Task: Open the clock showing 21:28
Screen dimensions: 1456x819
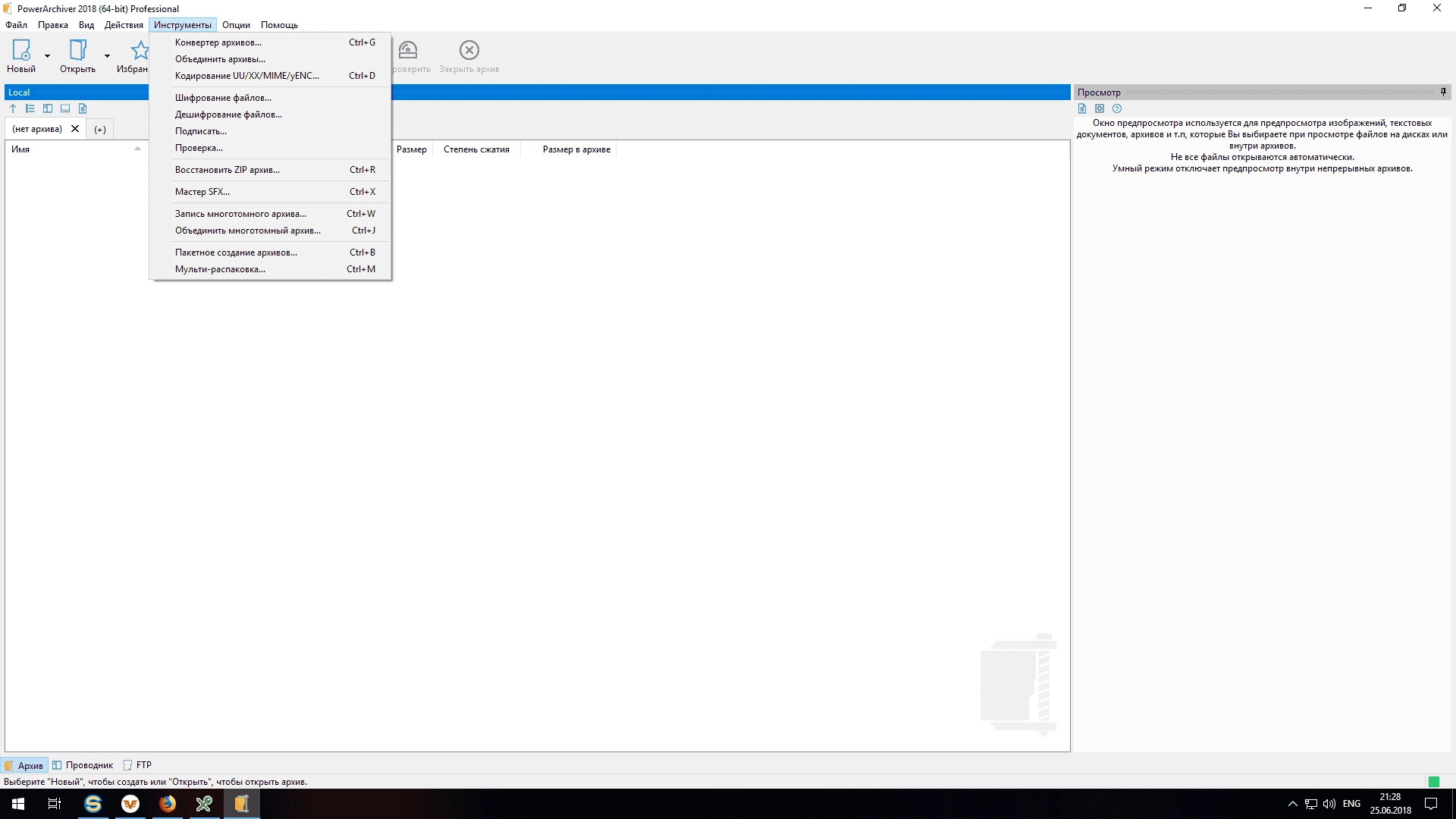Action: (x=1390, y=804)
